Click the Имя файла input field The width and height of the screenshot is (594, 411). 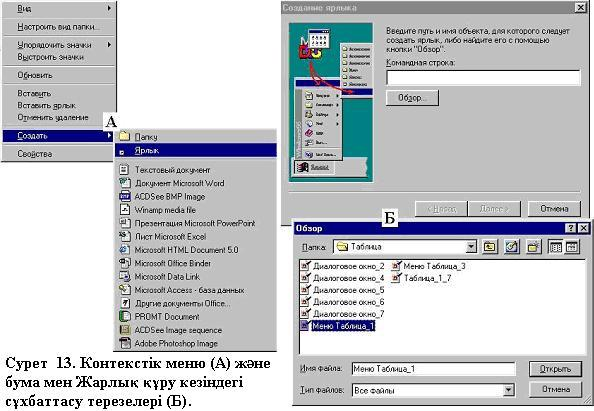[433, 369]
